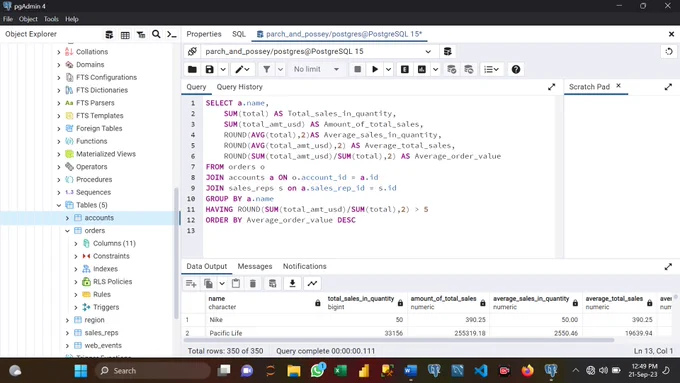The width and height of the screenshot is (680, 383).
Task: Open Excel from the taskbar
Action: tap(340, 371)
